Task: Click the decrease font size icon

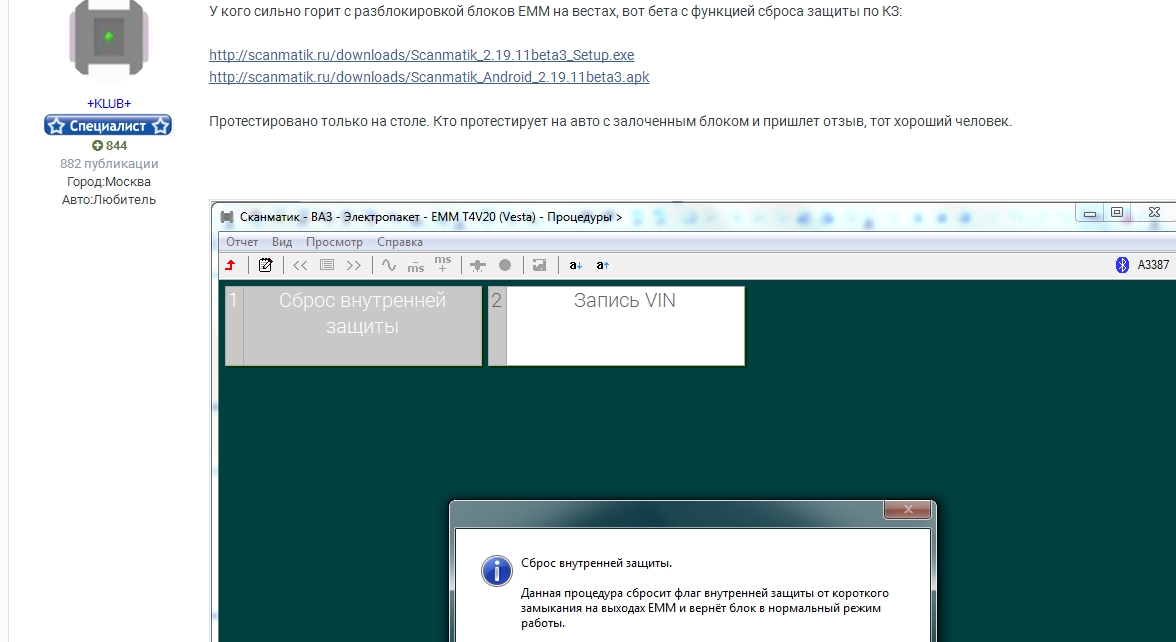Action: coord(575,265)
